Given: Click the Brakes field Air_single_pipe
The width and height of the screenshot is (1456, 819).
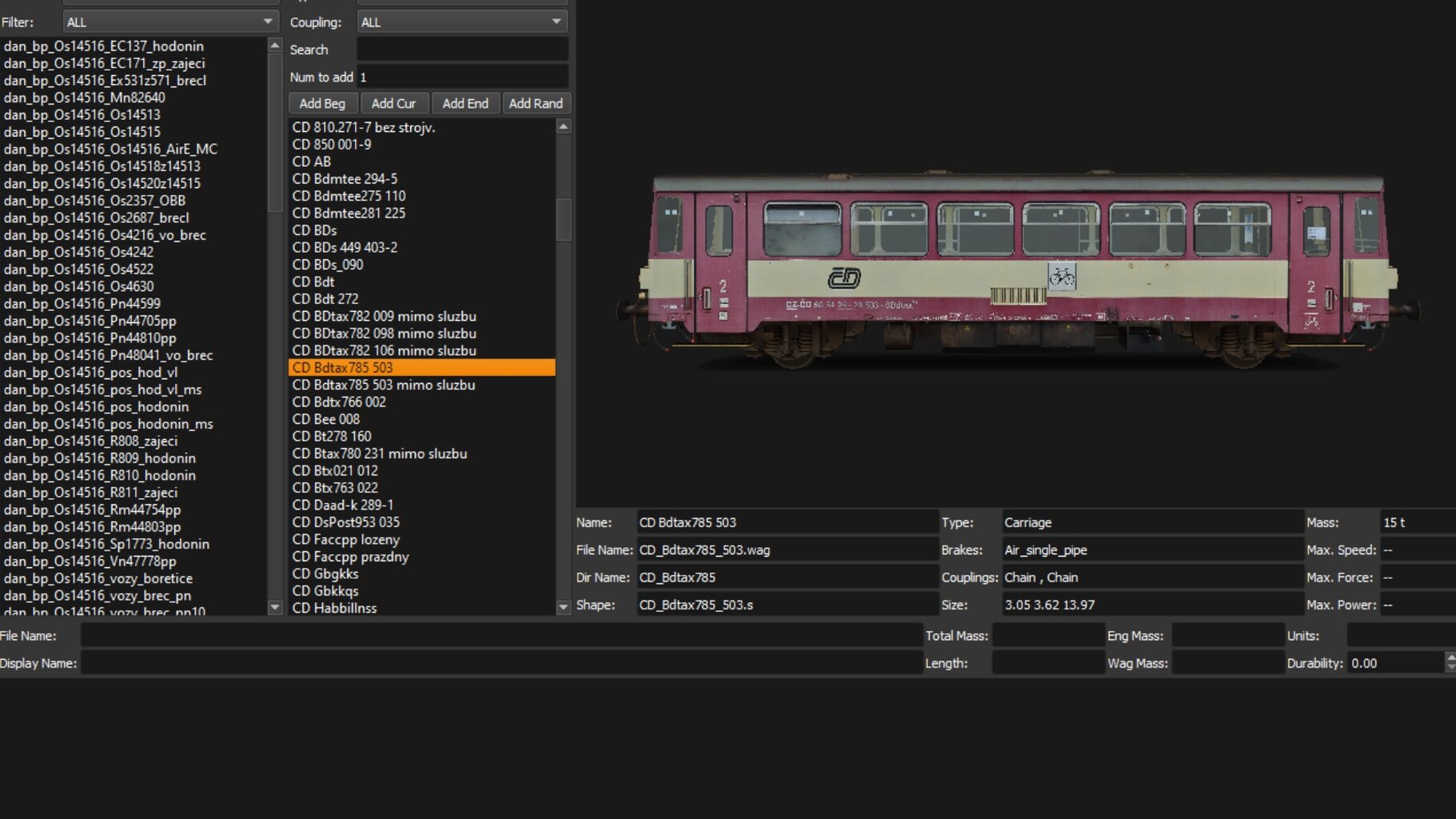Looking at the screenshot, I should pos(1153,550).
